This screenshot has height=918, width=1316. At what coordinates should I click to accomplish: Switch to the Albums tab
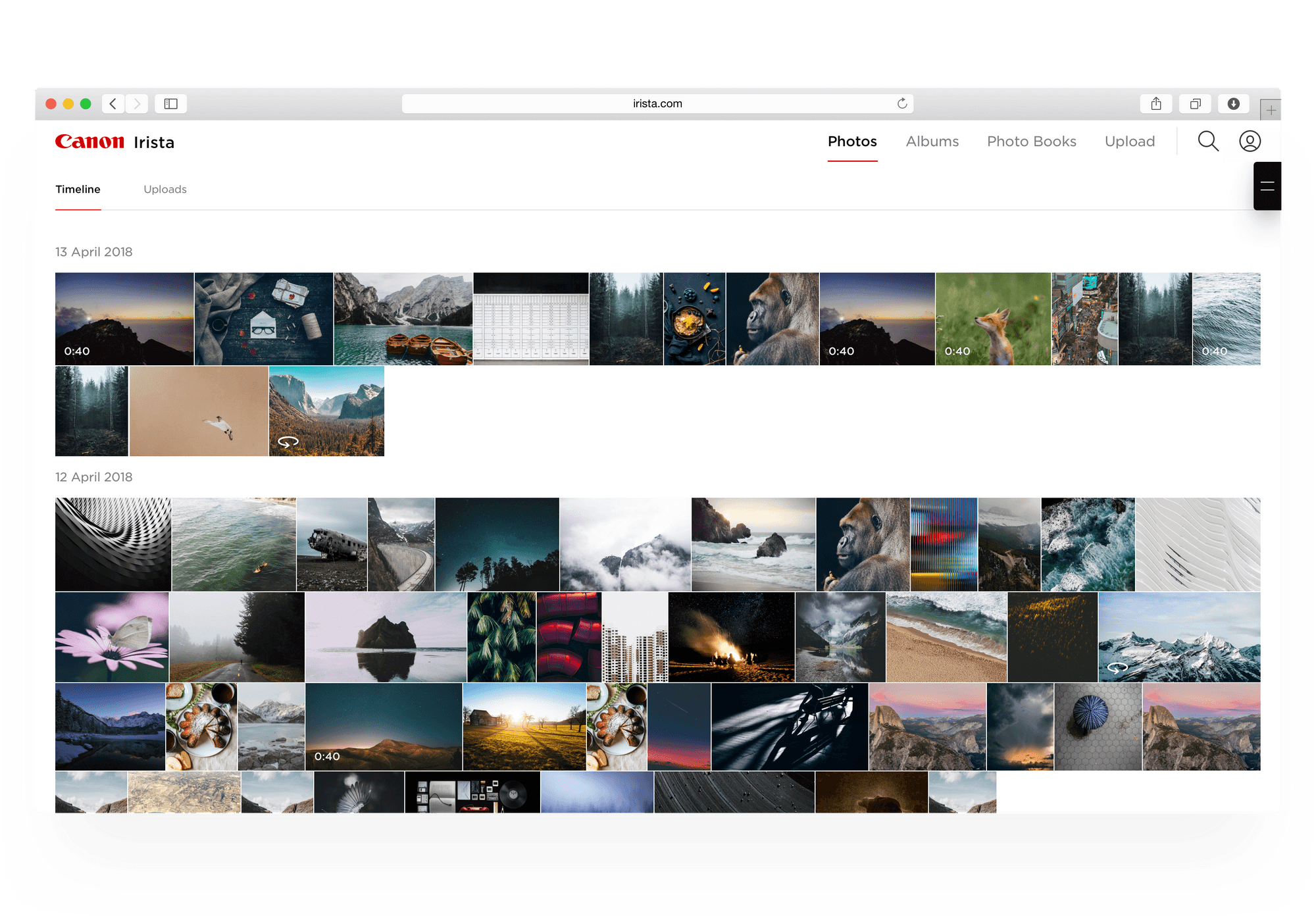932,141
